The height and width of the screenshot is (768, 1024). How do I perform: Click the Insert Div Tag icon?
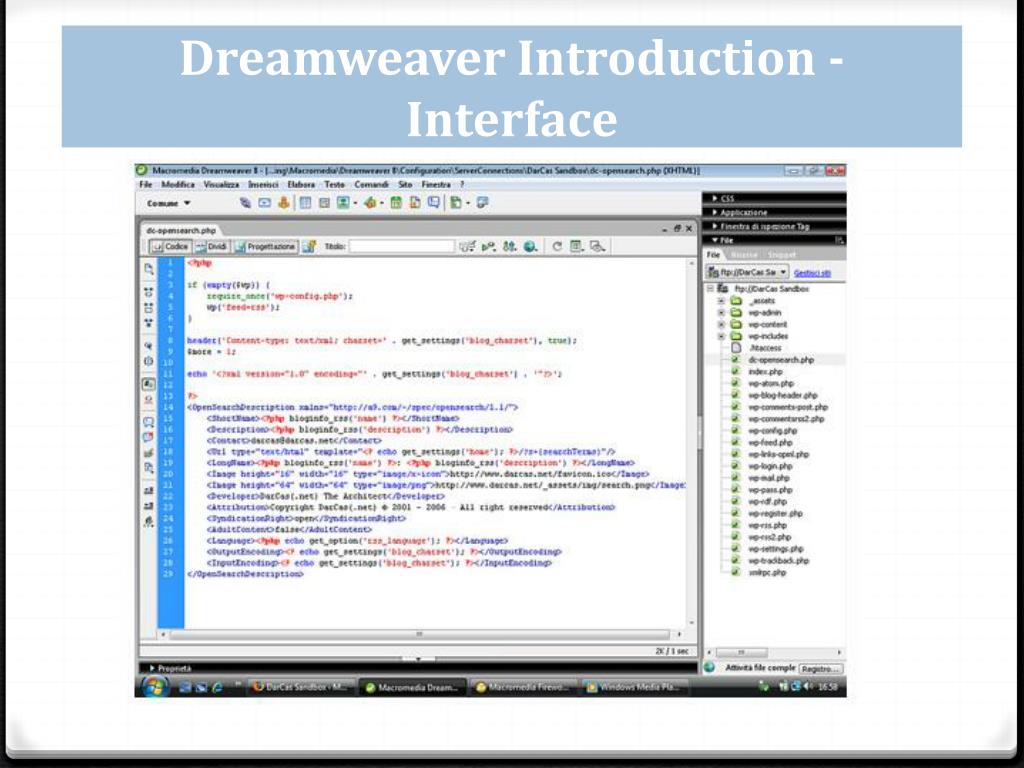pyautogui.click(x=324, y=203)
